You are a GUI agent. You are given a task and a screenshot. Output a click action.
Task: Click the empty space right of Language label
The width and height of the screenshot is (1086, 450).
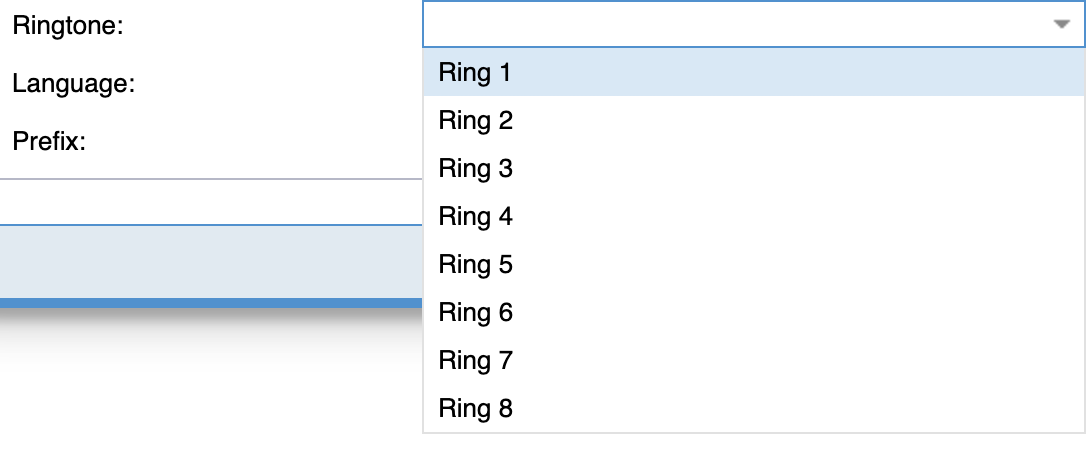click(x=280, y=84)
